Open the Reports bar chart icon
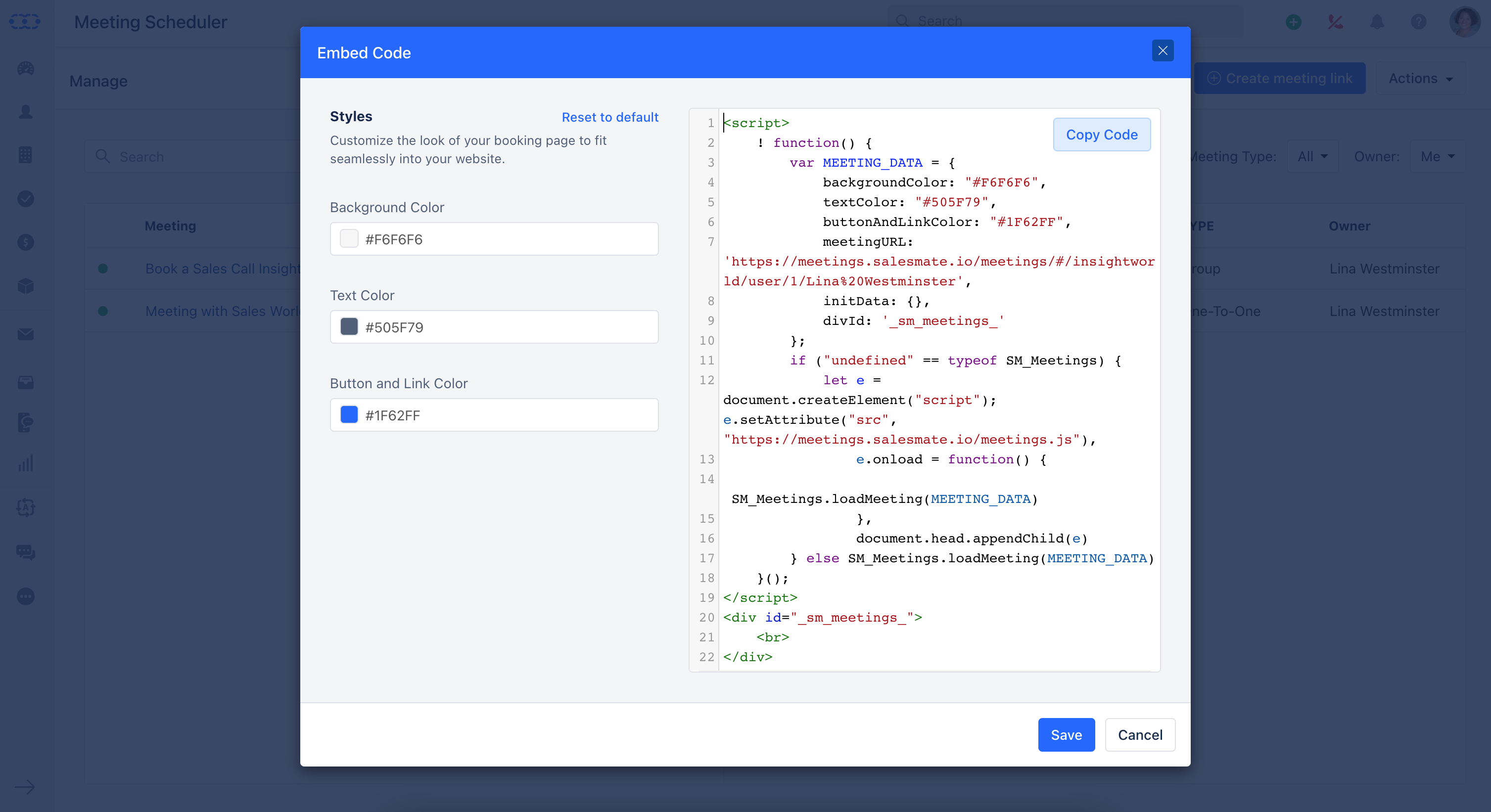The image size is (1491, 812). coord(25,463)
